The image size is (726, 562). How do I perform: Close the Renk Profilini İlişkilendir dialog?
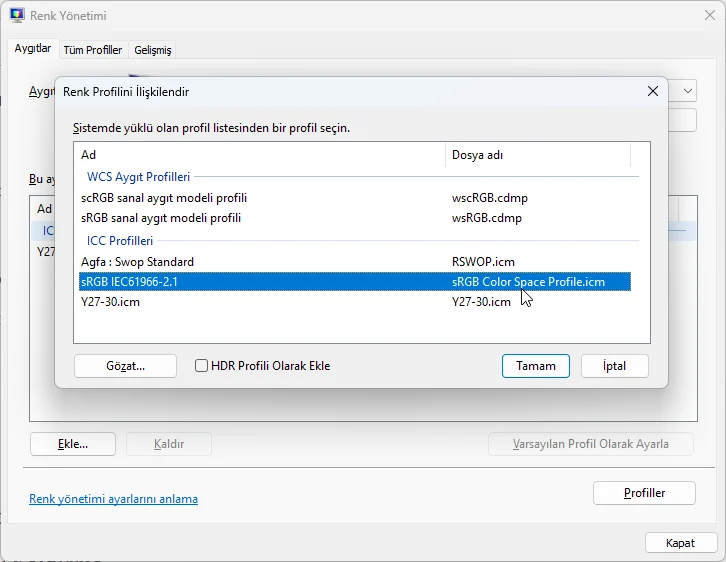point(653,91)
